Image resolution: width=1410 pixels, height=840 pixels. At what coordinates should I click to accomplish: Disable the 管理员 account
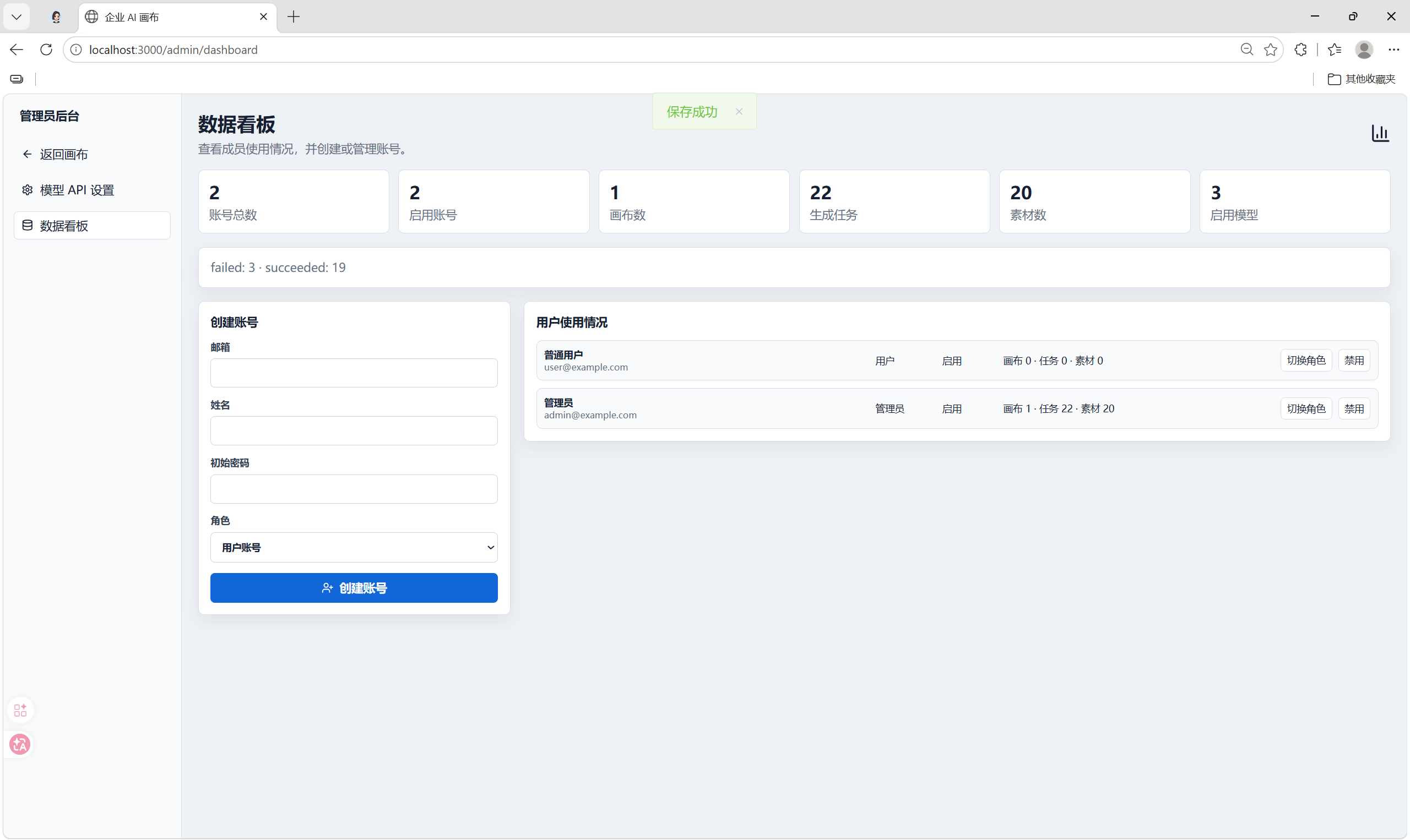tap(1353, 408)
